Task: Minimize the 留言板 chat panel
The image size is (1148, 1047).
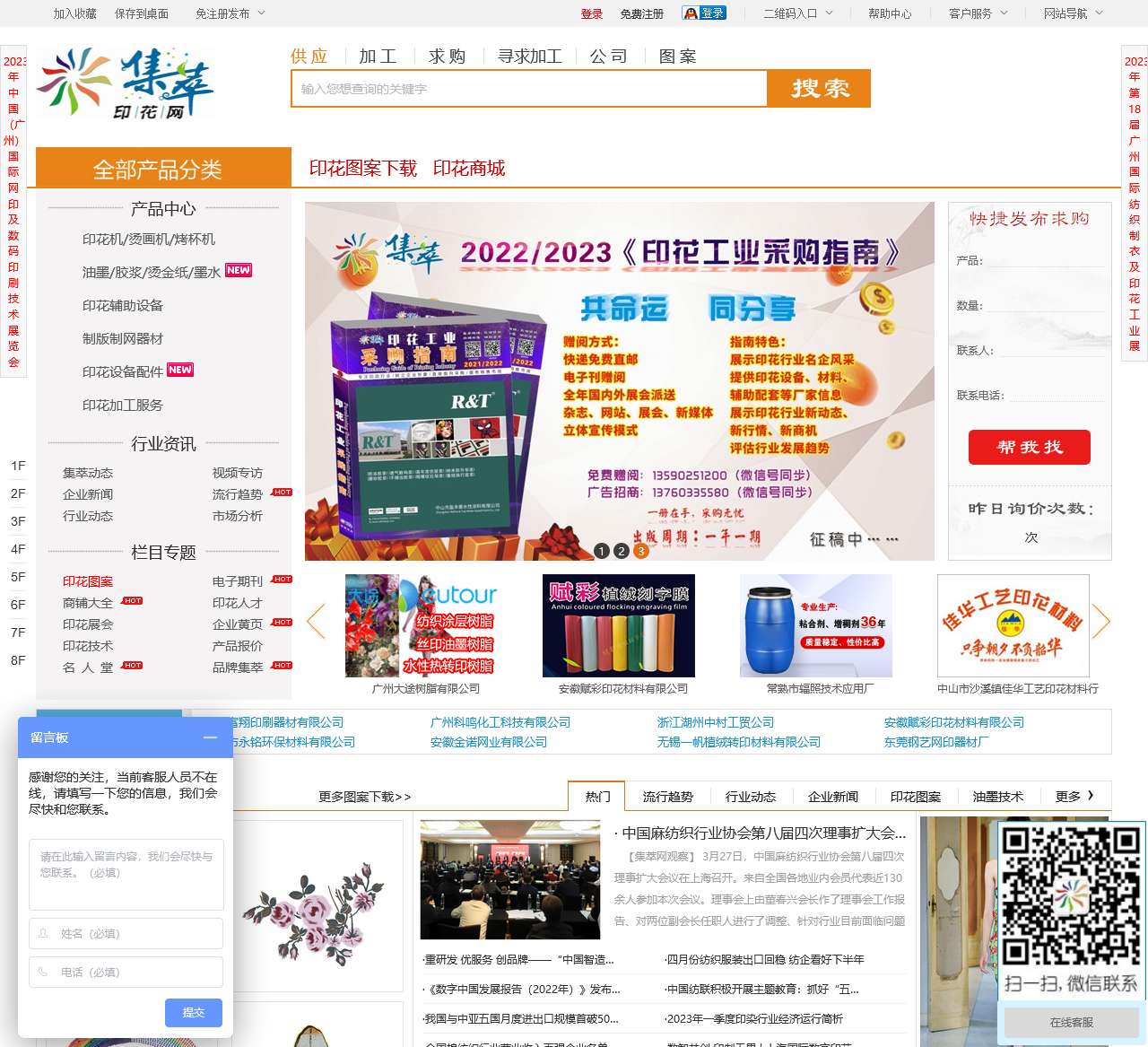Action: pos(210,737)
